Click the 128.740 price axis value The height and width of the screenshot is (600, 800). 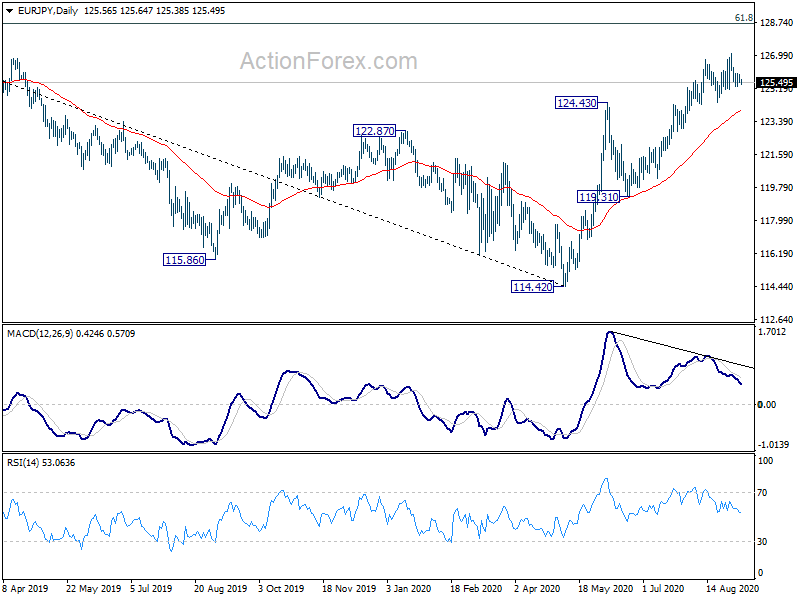coord(777,23)
